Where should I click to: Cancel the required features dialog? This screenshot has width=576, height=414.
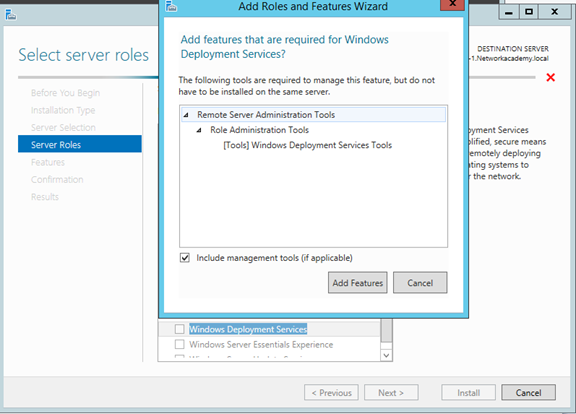click(420, 283)
